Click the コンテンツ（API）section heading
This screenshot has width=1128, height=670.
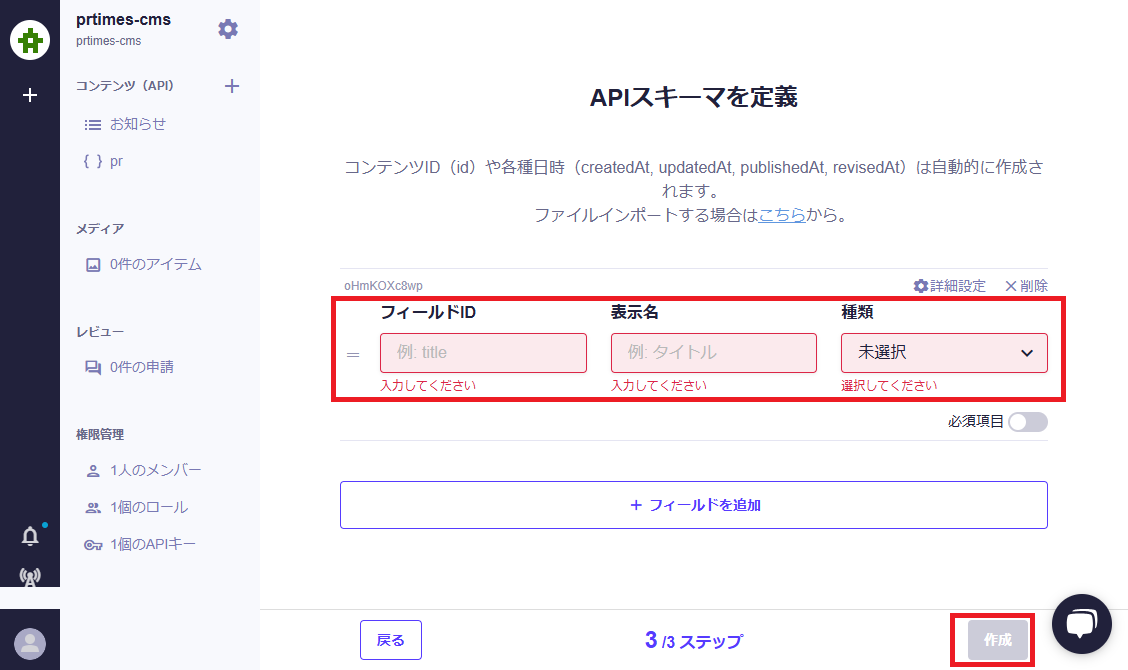[125, 86]
